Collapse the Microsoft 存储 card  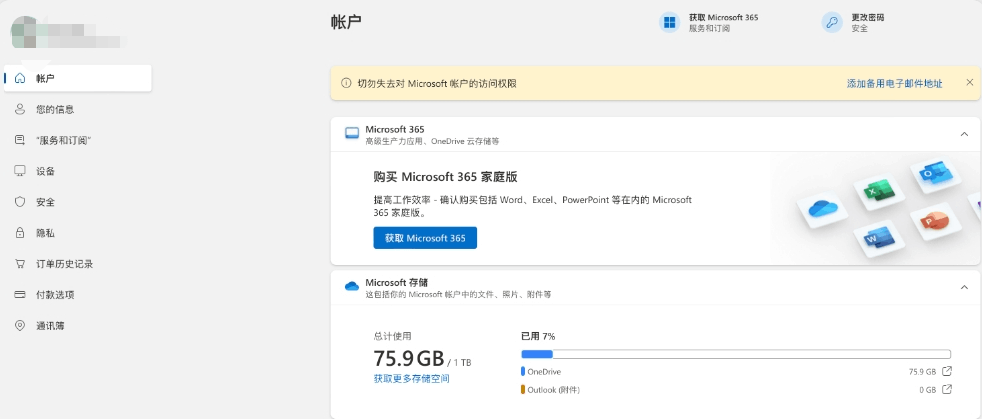964,287
